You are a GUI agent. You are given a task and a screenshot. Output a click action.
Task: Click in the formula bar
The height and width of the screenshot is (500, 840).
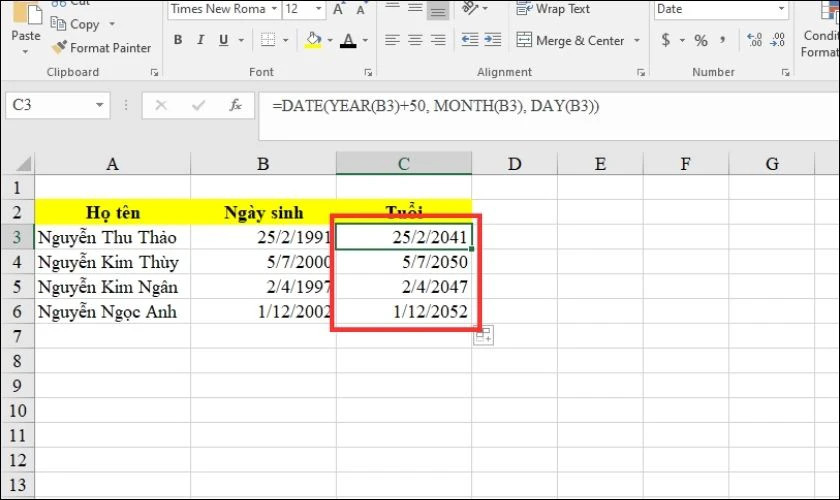(549, 116)
